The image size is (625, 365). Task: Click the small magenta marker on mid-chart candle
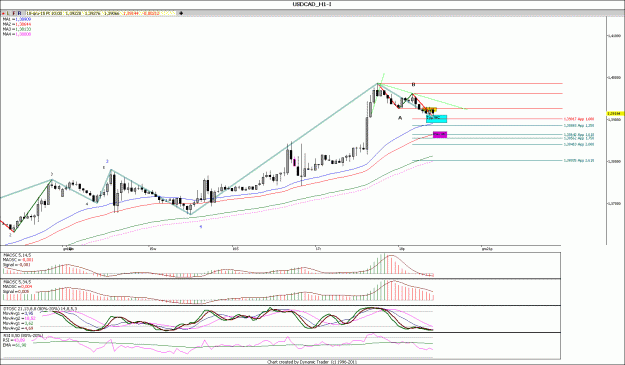(x=294, y=162)
